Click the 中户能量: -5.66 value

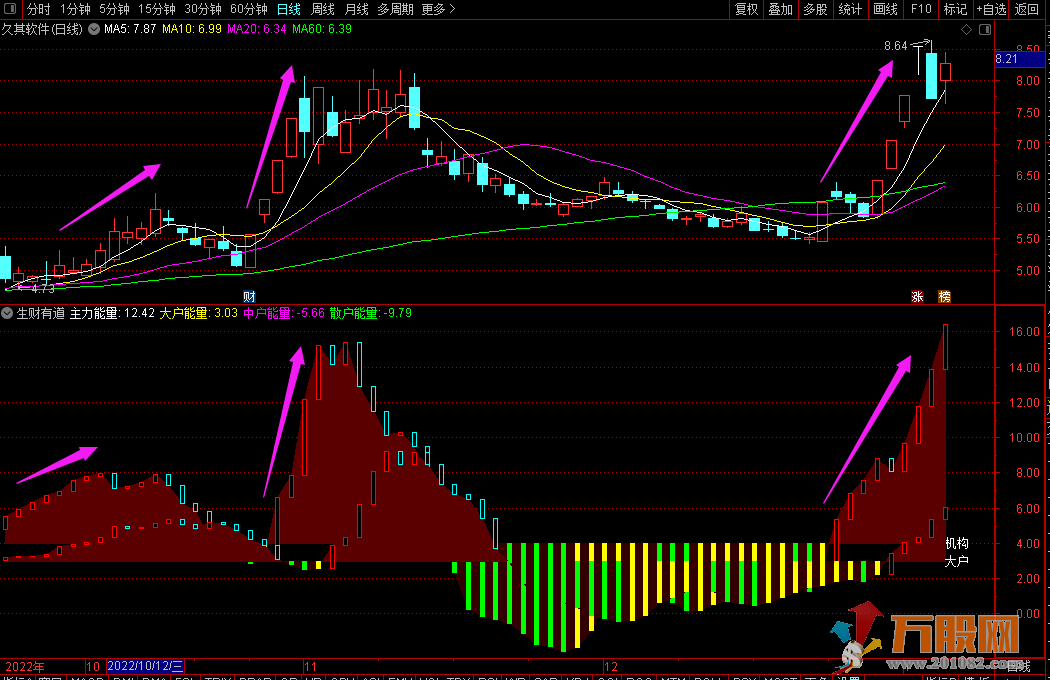(x=284, y=313)
